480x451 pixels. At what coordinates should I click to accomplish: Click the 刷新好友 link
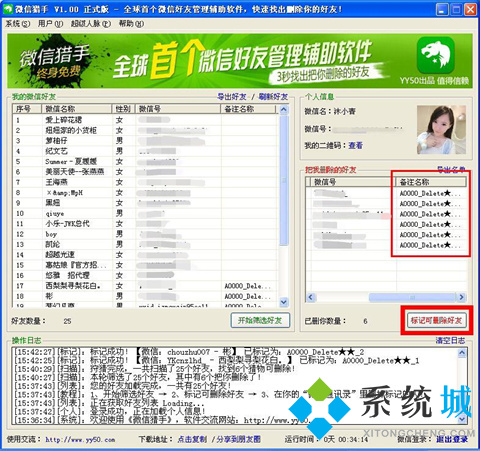(273, 97)
